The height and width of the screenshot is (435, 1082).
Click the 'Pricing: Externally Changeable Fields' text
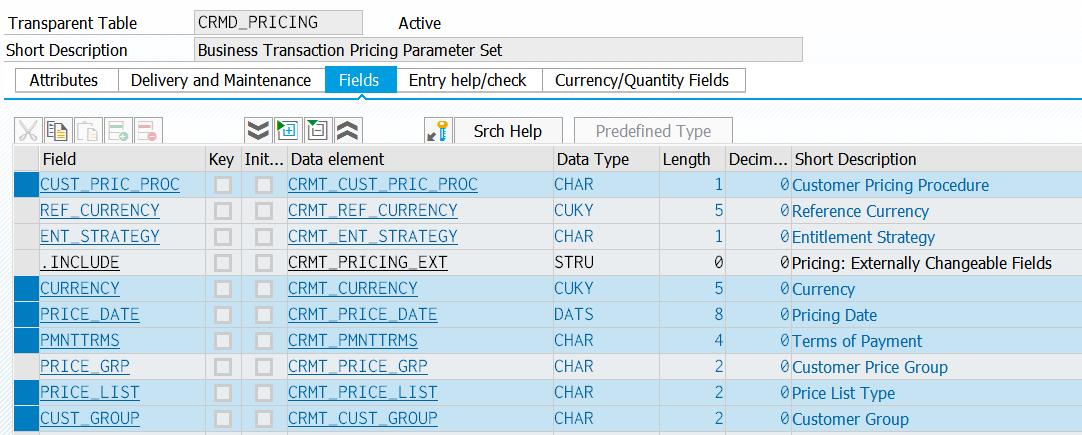922,263
